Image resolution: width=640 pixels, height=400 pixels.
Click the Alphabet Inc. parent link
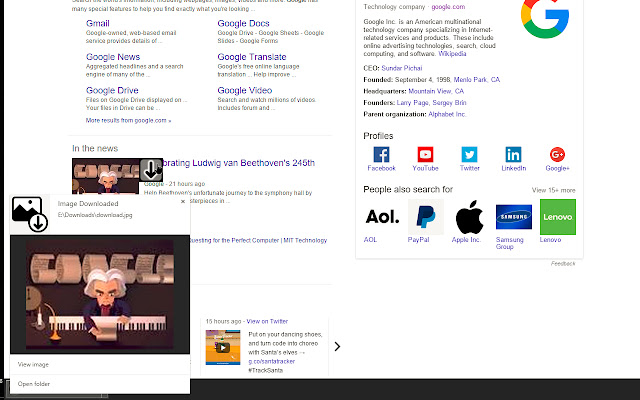point(447,114)
